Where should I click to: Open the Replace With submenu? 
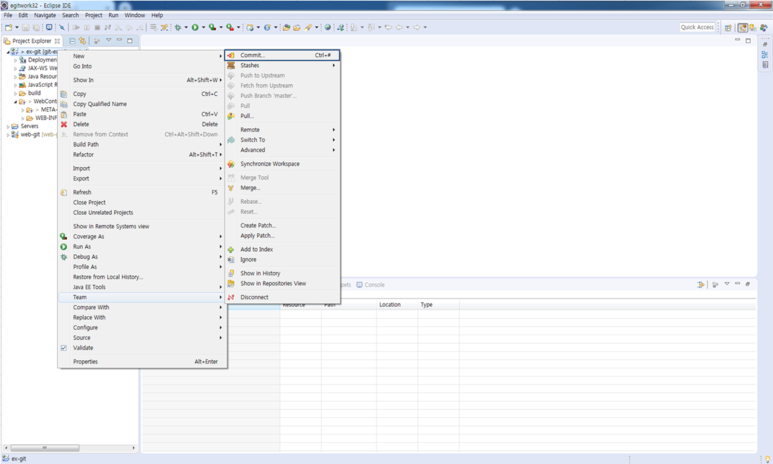coord(142,318)
